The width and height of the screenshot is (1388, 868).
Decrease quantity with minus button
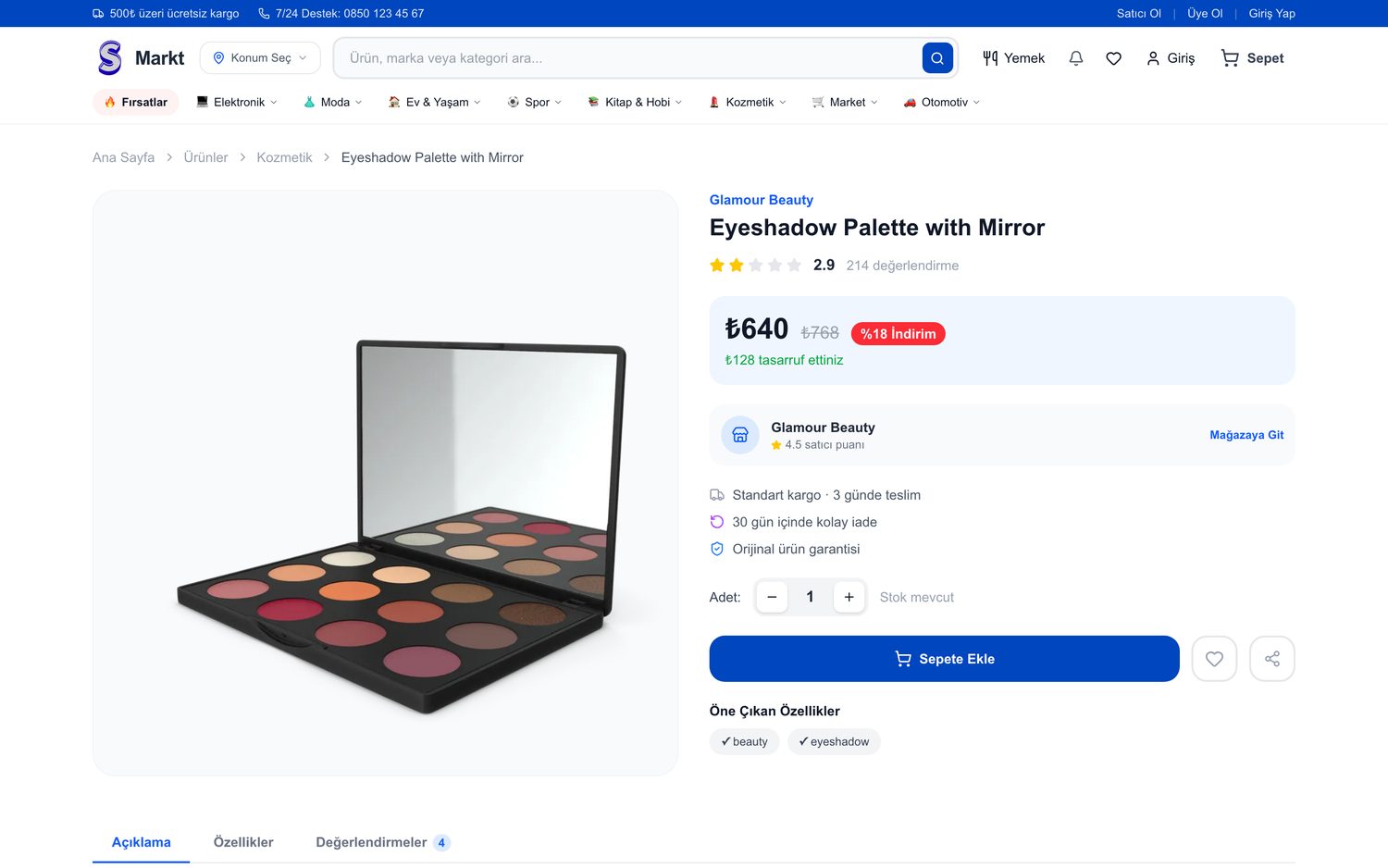point(772,597)
